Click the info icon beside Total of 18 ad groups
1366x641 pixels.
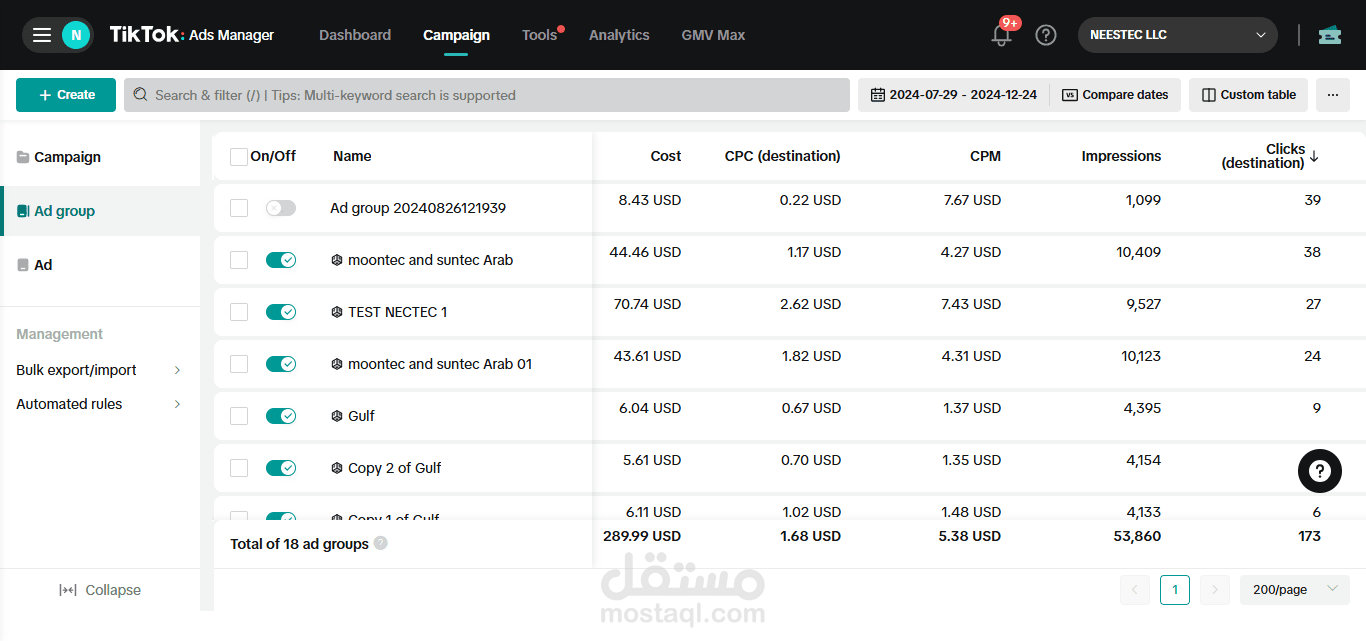pyautogui.click(x=380, y=544)
